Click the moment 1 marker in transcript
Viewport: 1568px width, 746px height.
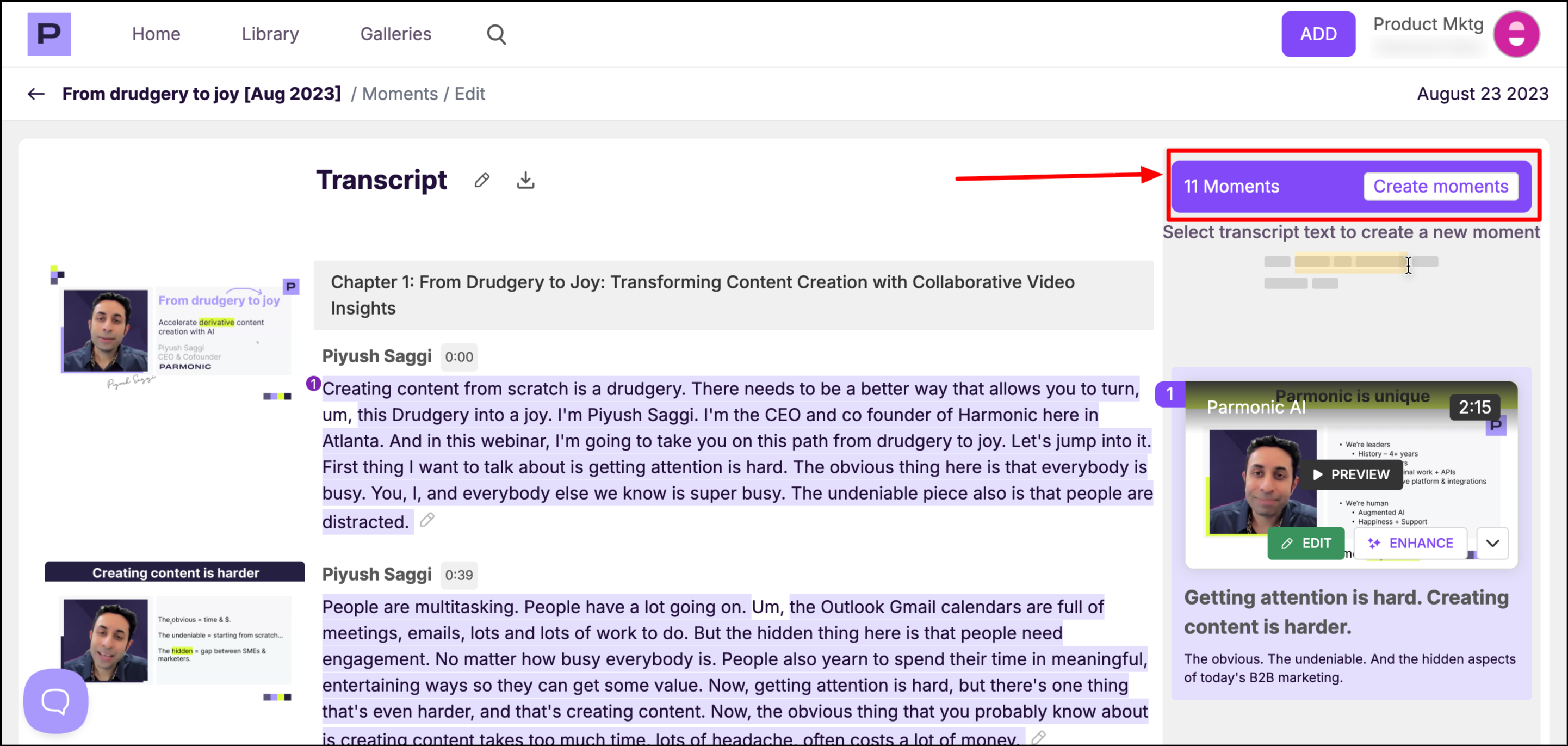[x=313, y=383]
